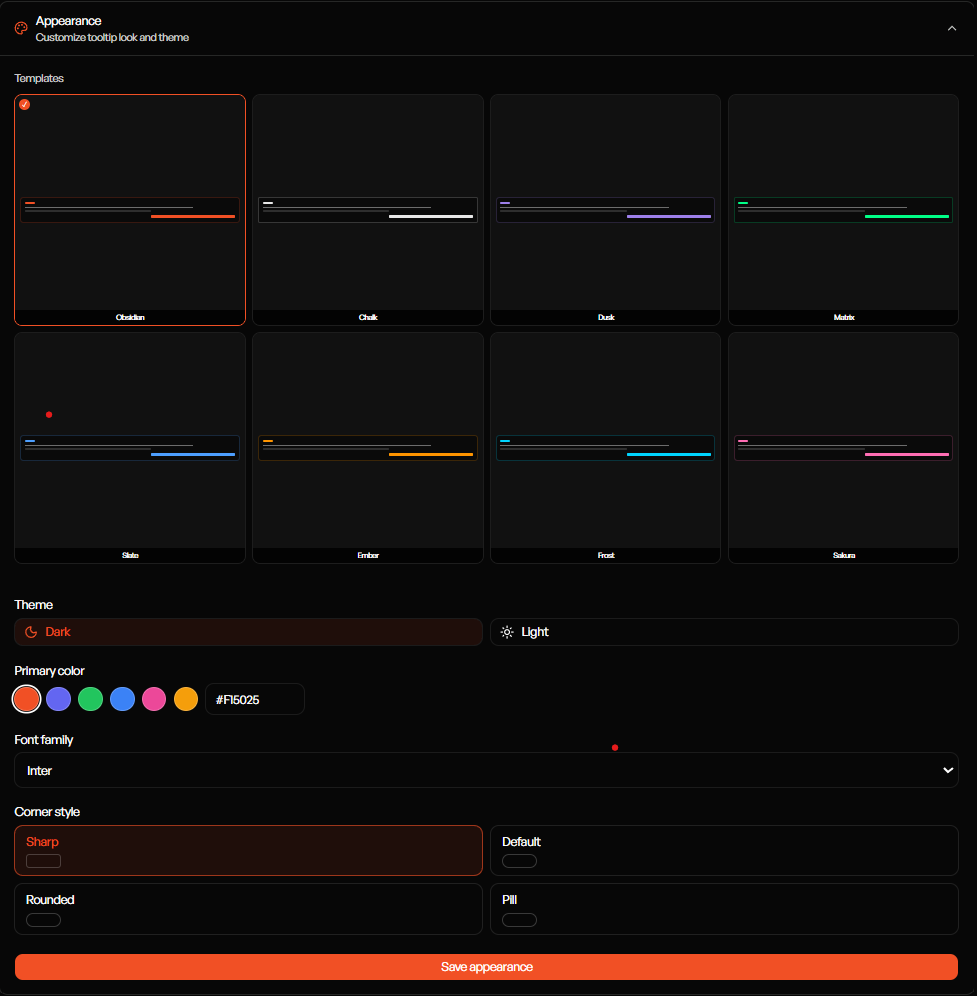Focus the hex color input field
Screen dimensions: 977x996
255,699
